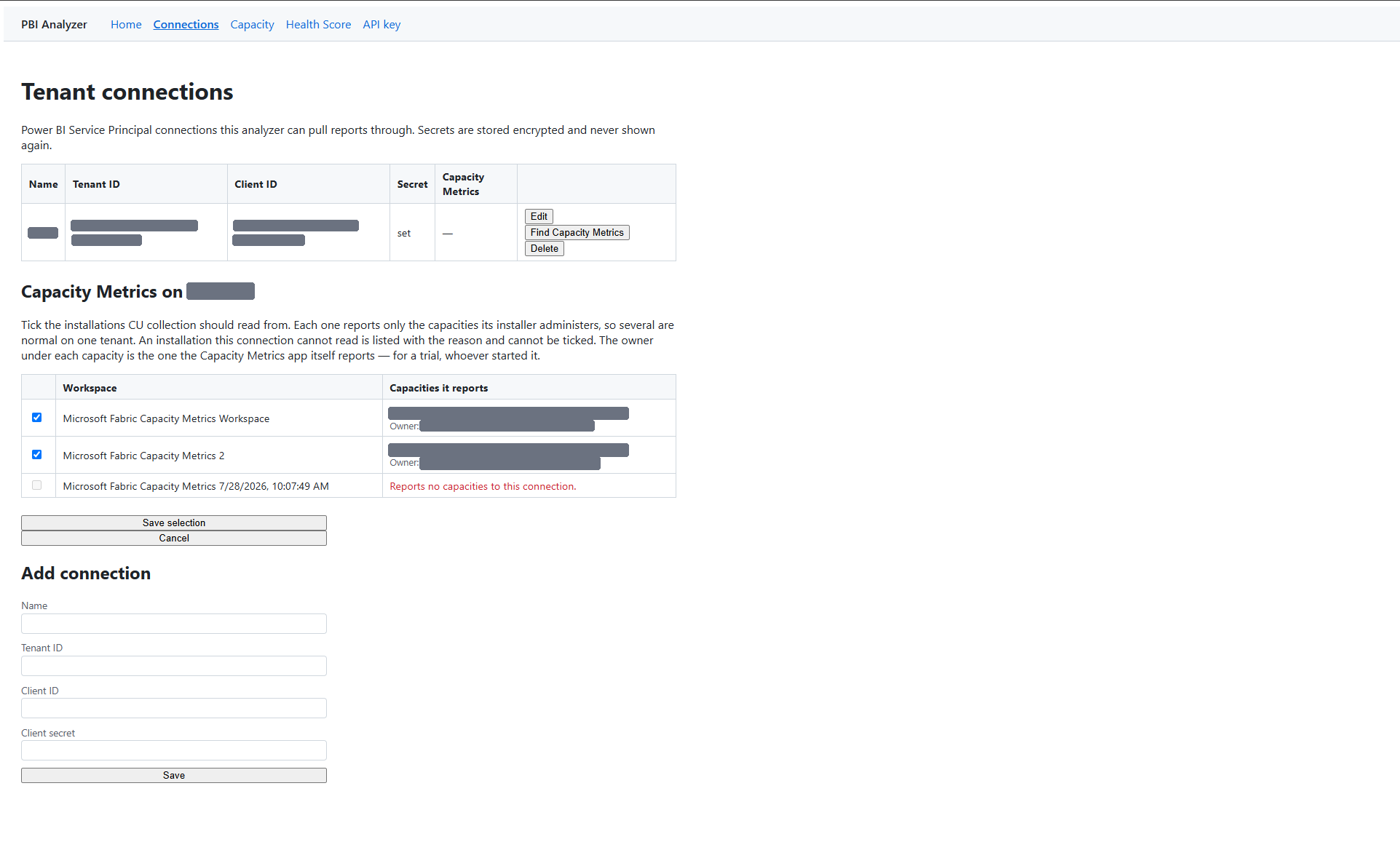Delete the tenant connection

(544, 248)
